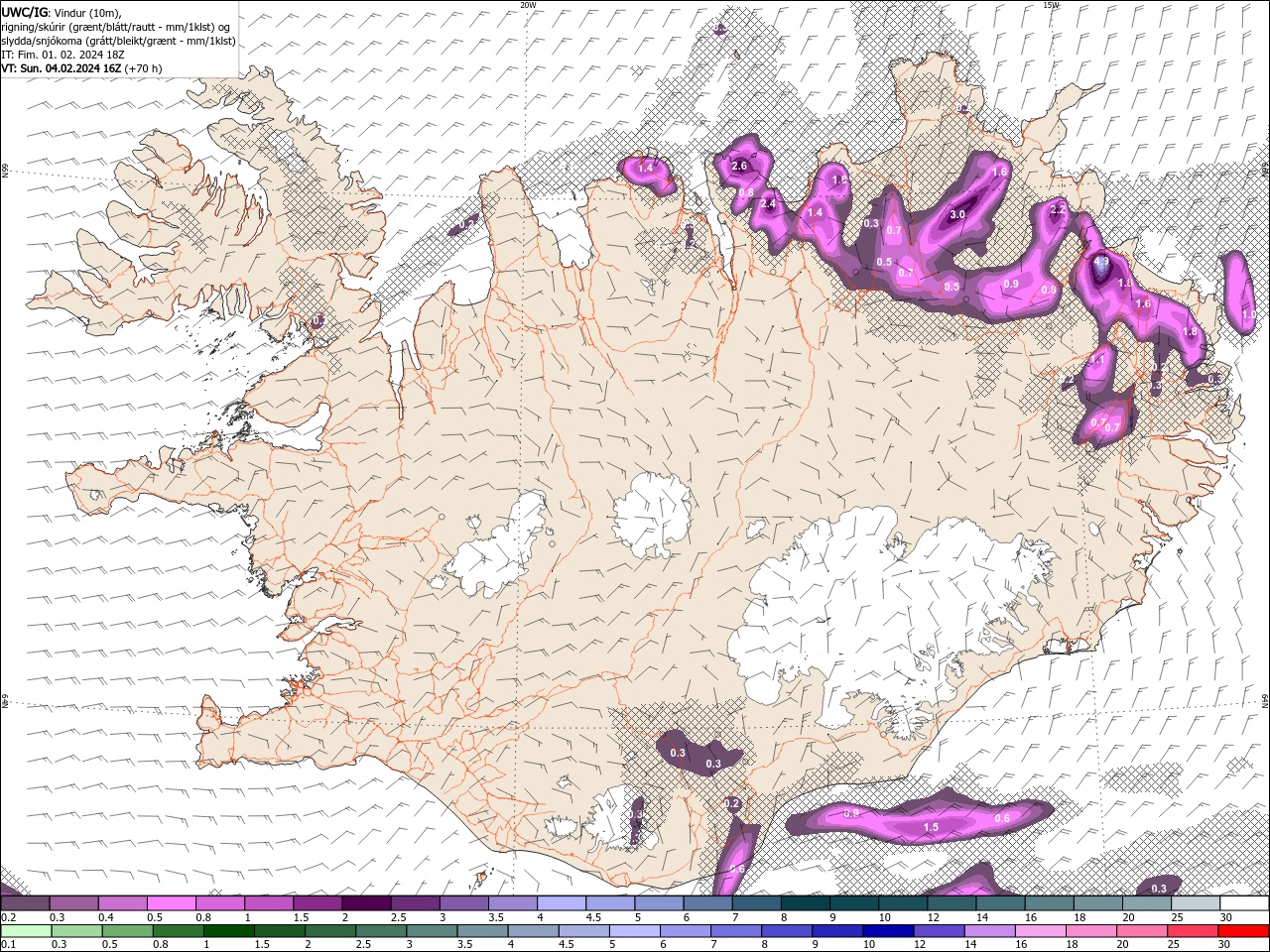The width and height of the screenshot is (1270, 952).
Task: Click the 12 swatch in the snow/sleet legend
Action: (x=951, y=903)
